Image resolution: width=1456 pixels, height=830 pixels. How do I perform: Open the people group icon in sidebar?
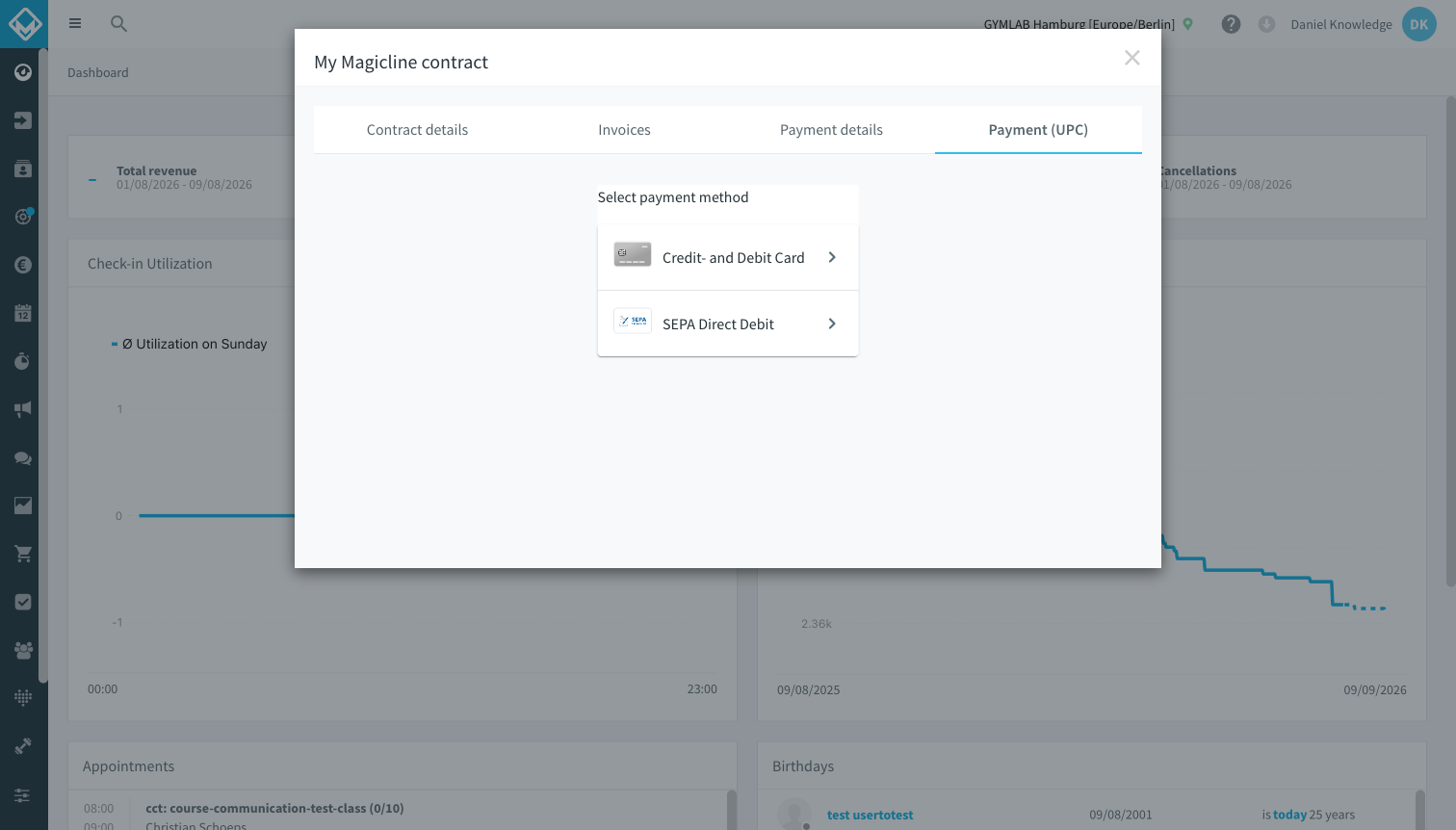tap(23, 650)
